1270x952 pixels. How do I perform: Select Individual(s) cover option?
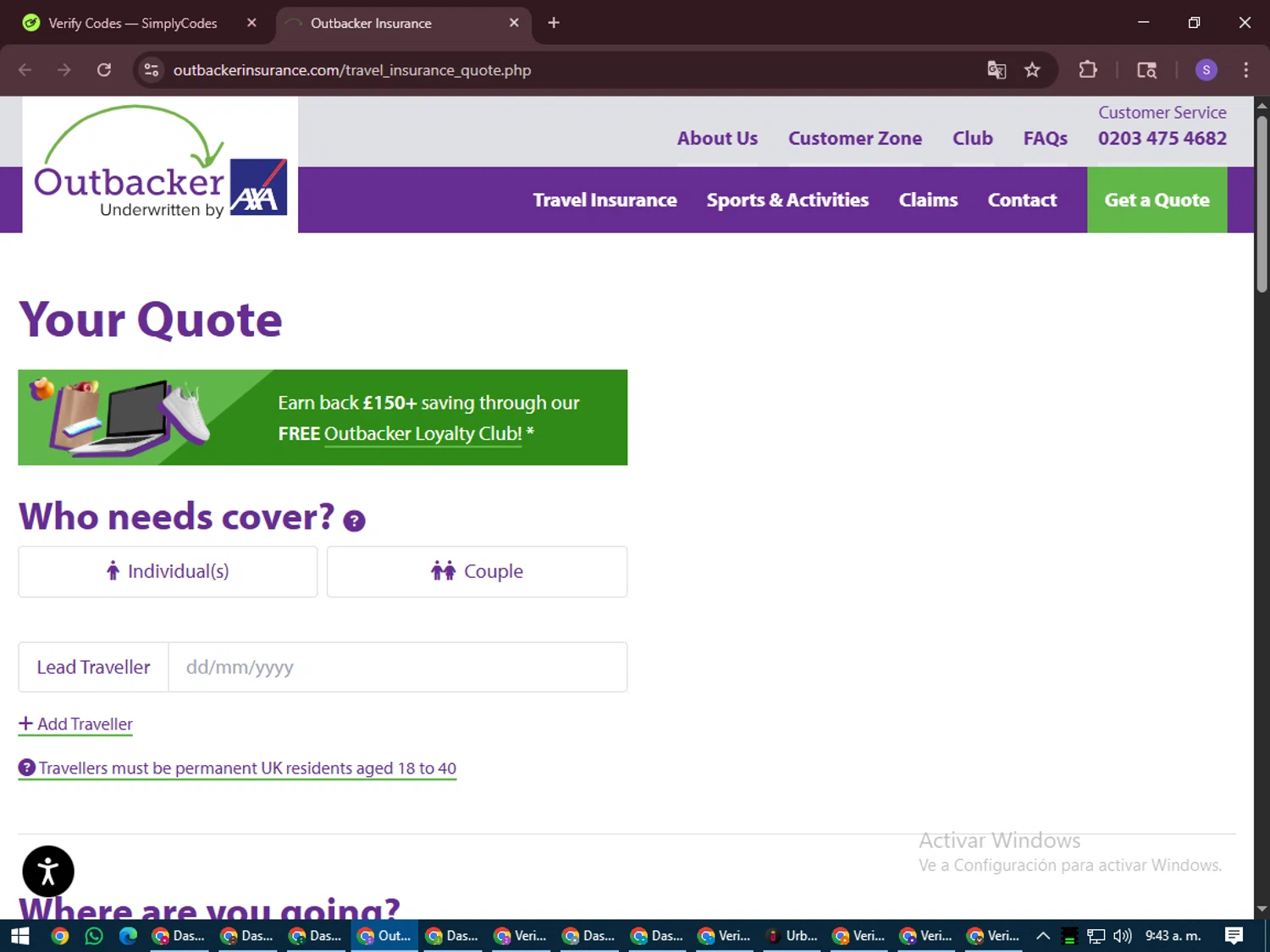tap(168, 571)
